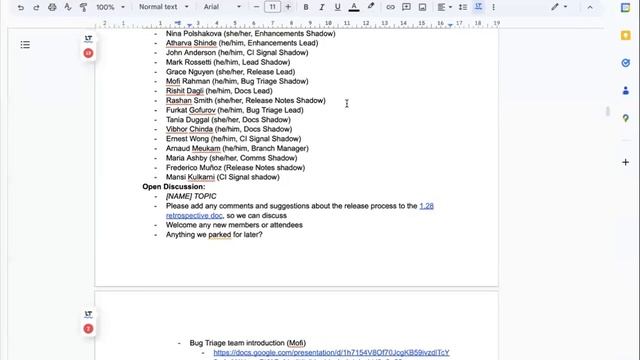
Task: Click the John Anderson attendee line
Action: pos(237,53)
